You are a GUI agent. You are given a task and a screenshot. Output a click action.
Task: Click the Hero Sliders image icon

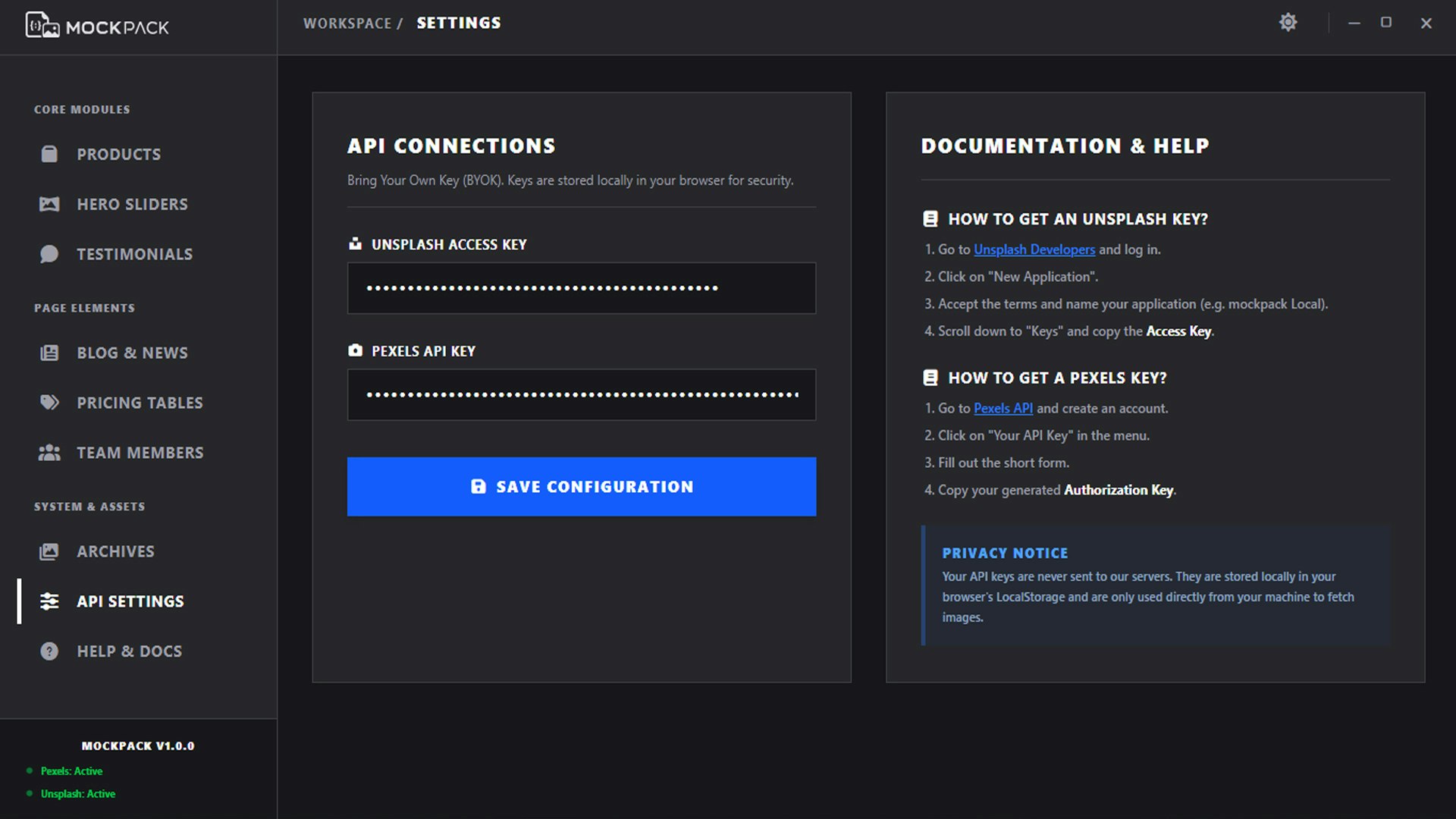[x=49, y=204]
